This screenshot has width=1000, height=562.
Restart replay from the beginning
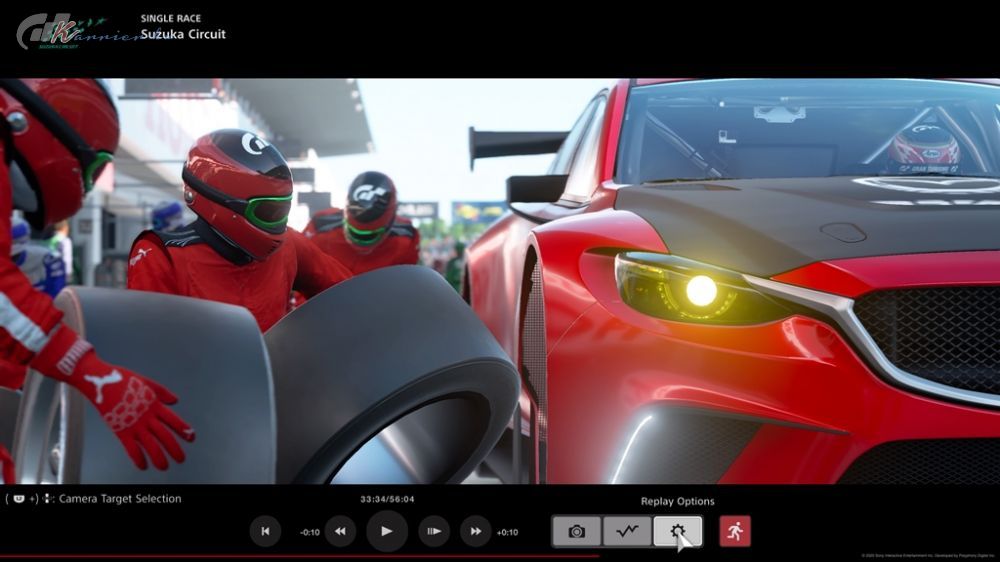click(265, 531)
